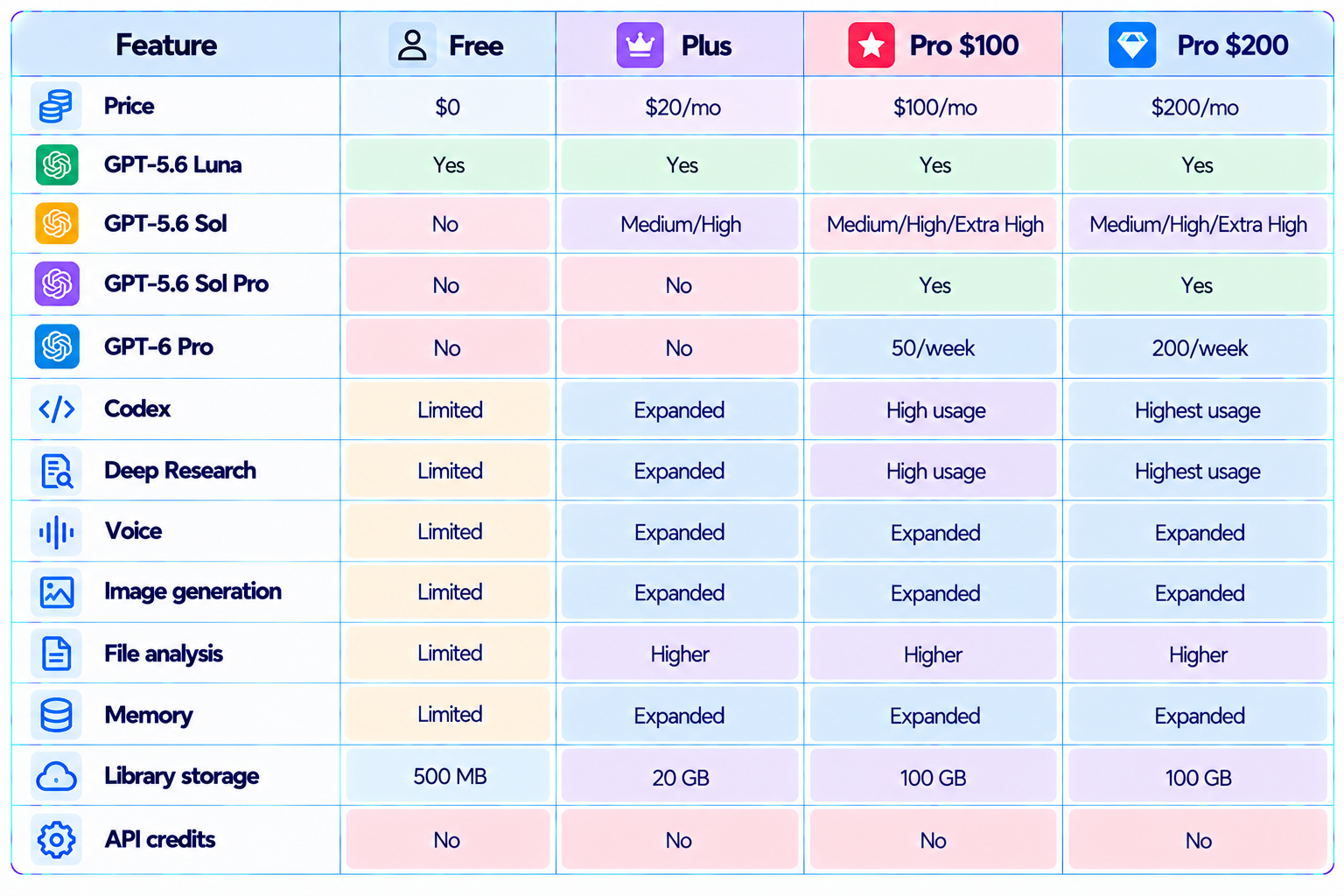1344x896 pixels.
Task: Click the File analysis document icon
Action: coord(57,654)
